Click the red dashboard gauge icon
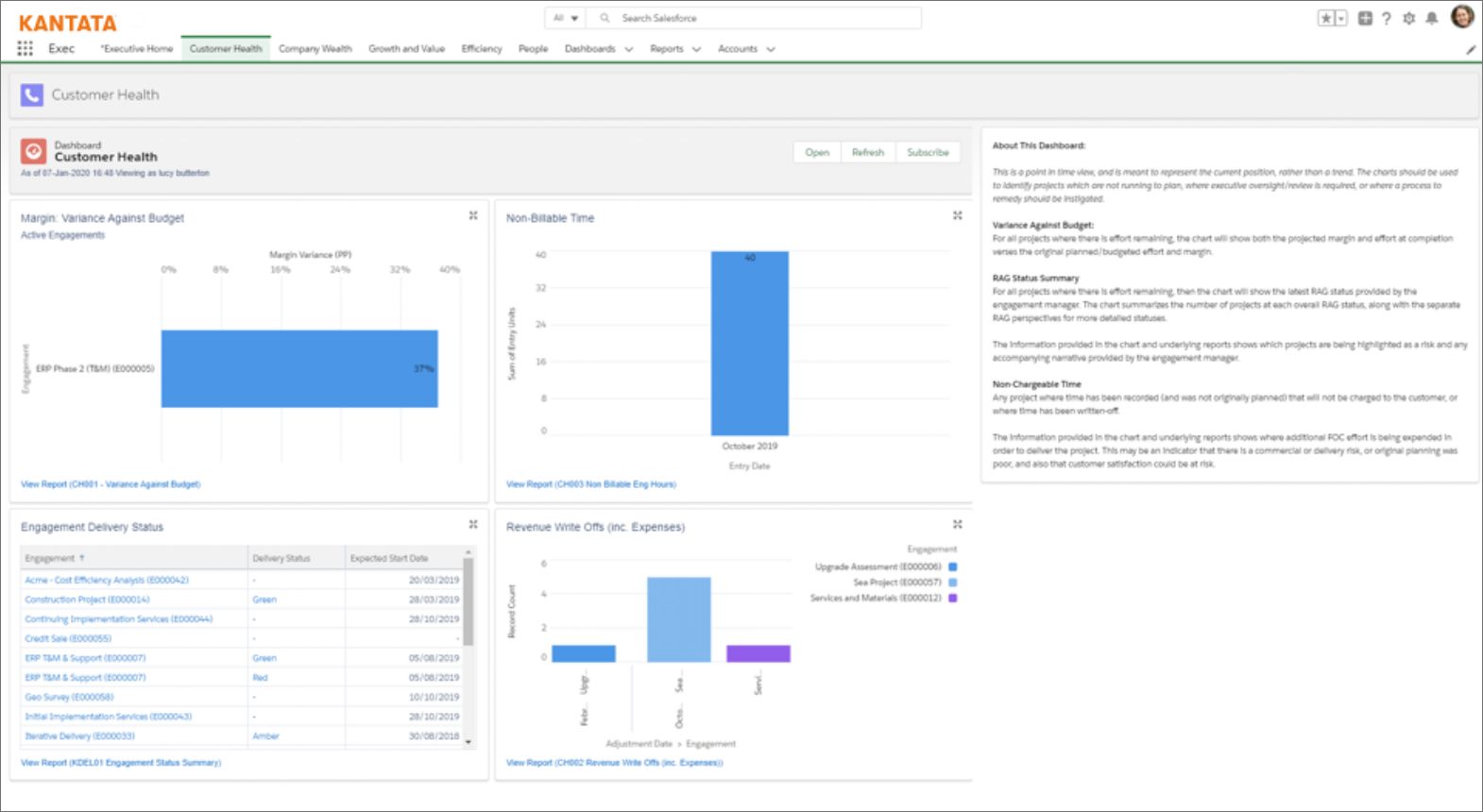The height and width of the screenshot is (812, 1483). pyautogui.click(x=33, y=151)
